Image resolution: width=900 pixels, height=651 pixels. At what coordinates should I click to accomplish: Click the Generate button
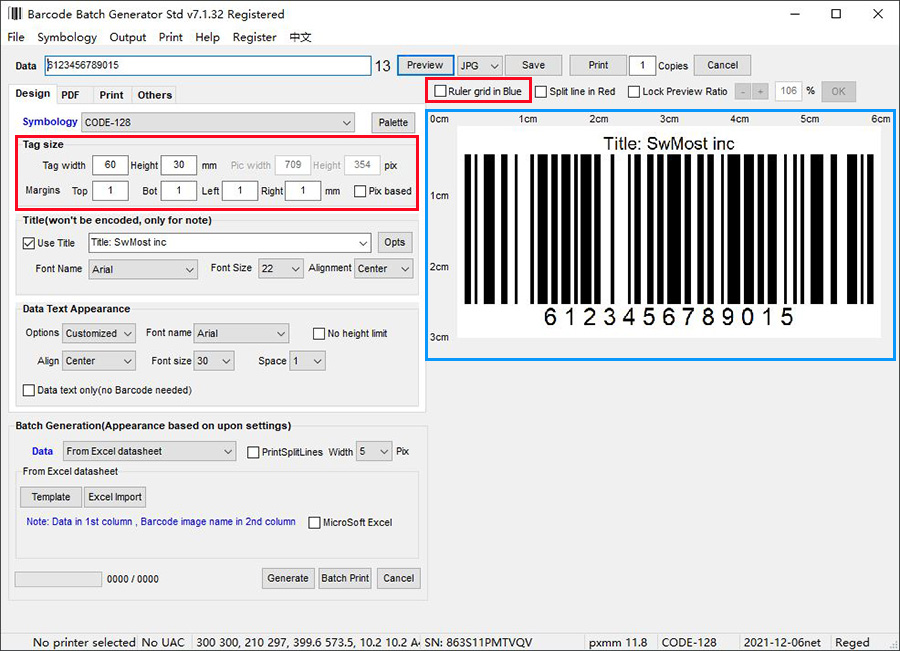click(288, 579)
